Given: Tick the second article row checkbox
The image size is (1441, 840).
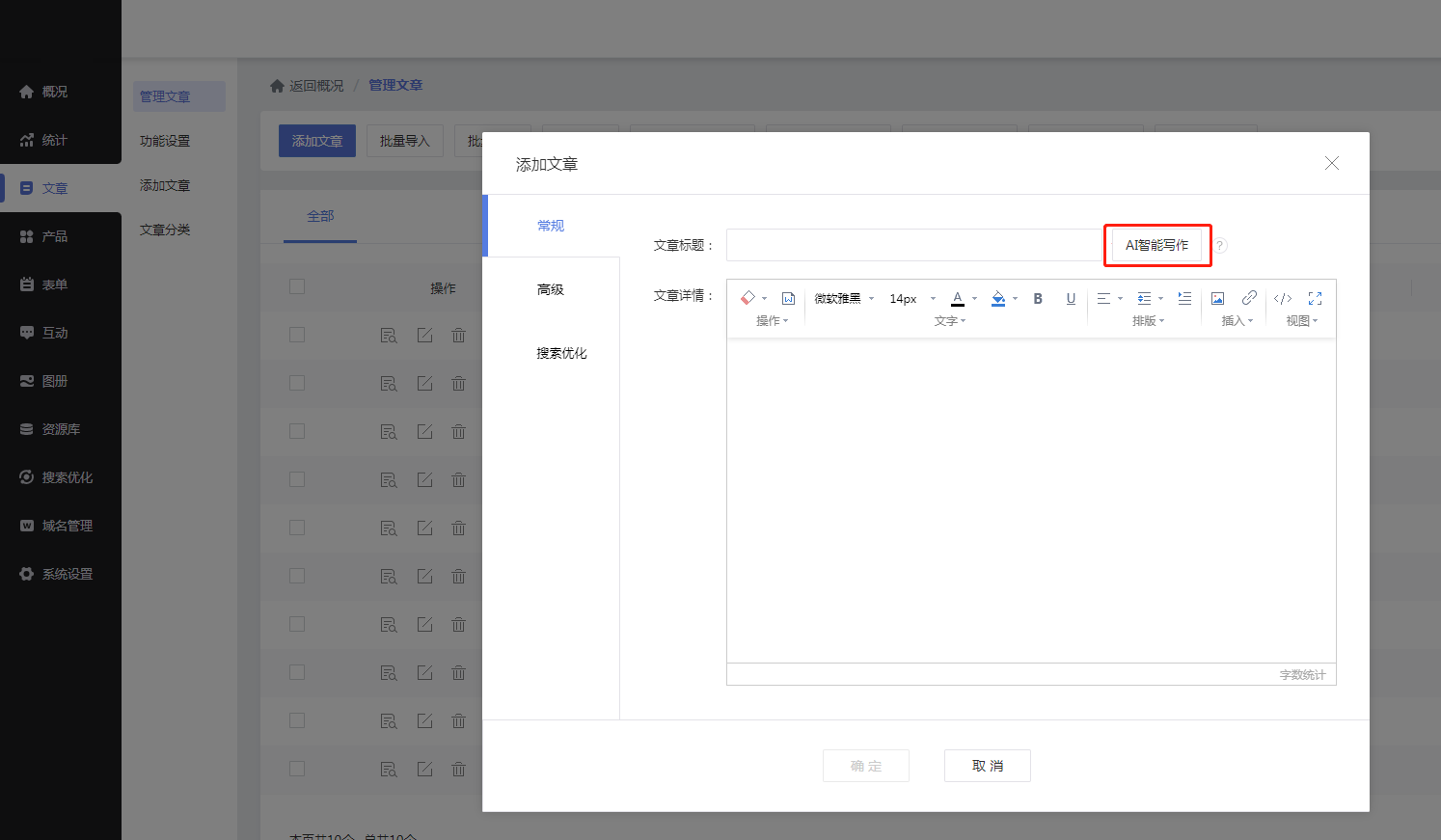Looking at the screenshot, I should click(x=297, y=383).
